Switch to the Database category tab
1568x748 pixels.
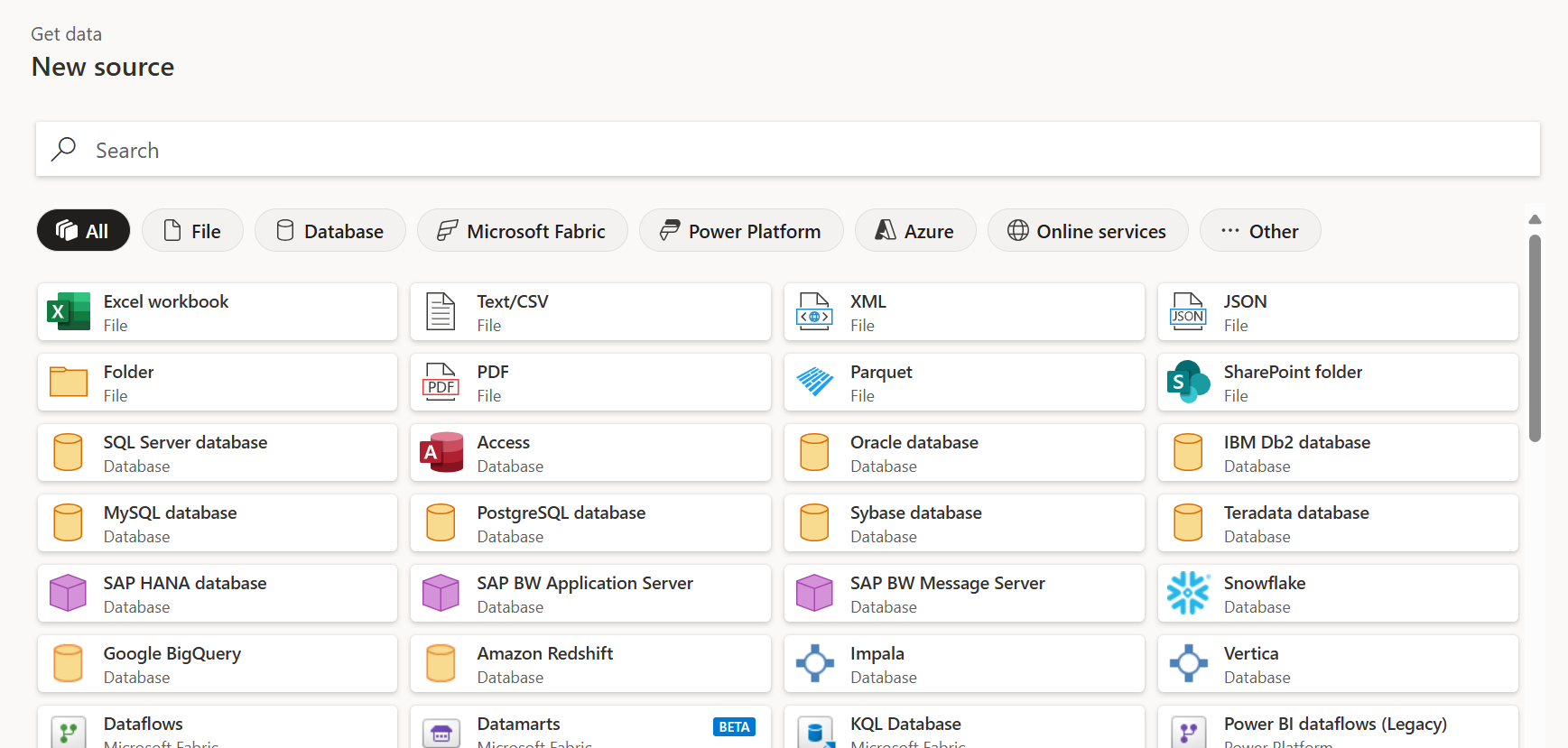point(329,231)
